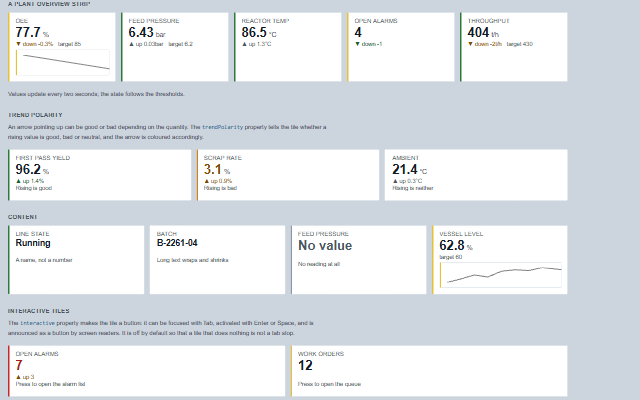Click the 'A name, not a number' caption
This screenshot has width=640, height=400.
44,260
